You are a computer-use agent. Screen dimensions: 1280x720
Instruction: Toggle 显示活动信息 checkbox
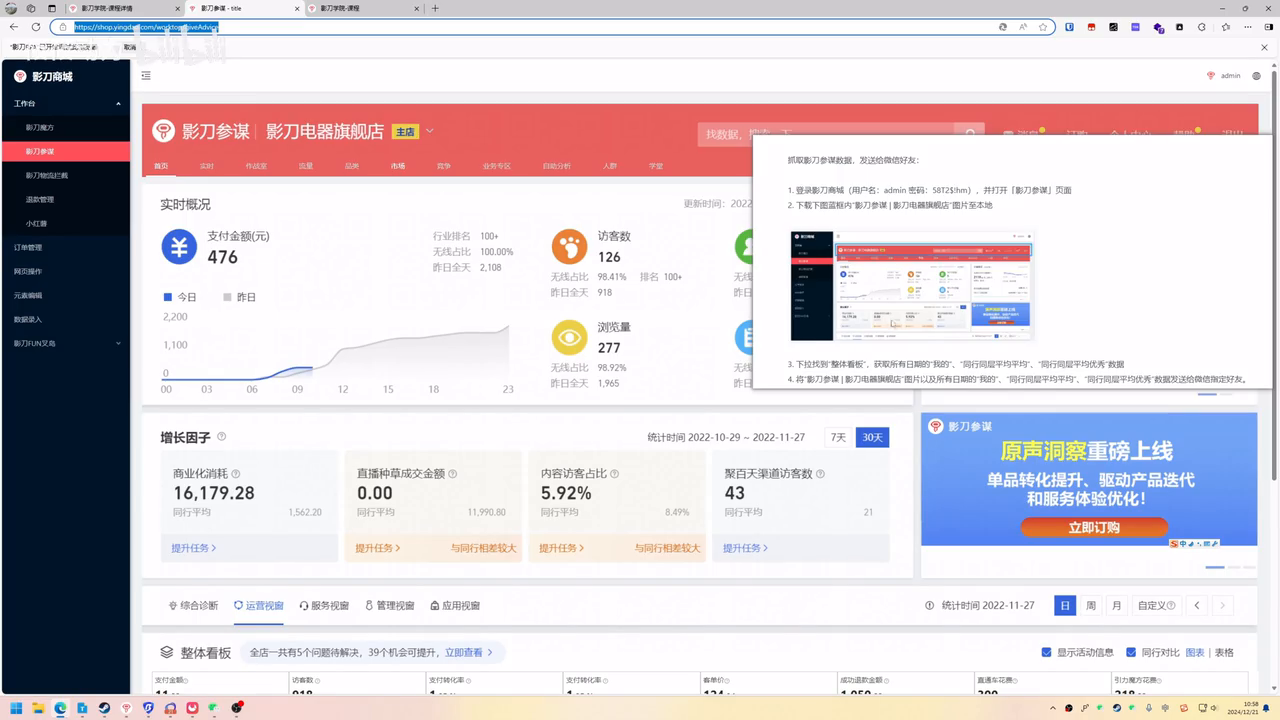pyautogui.click(x=1046, y=652)
